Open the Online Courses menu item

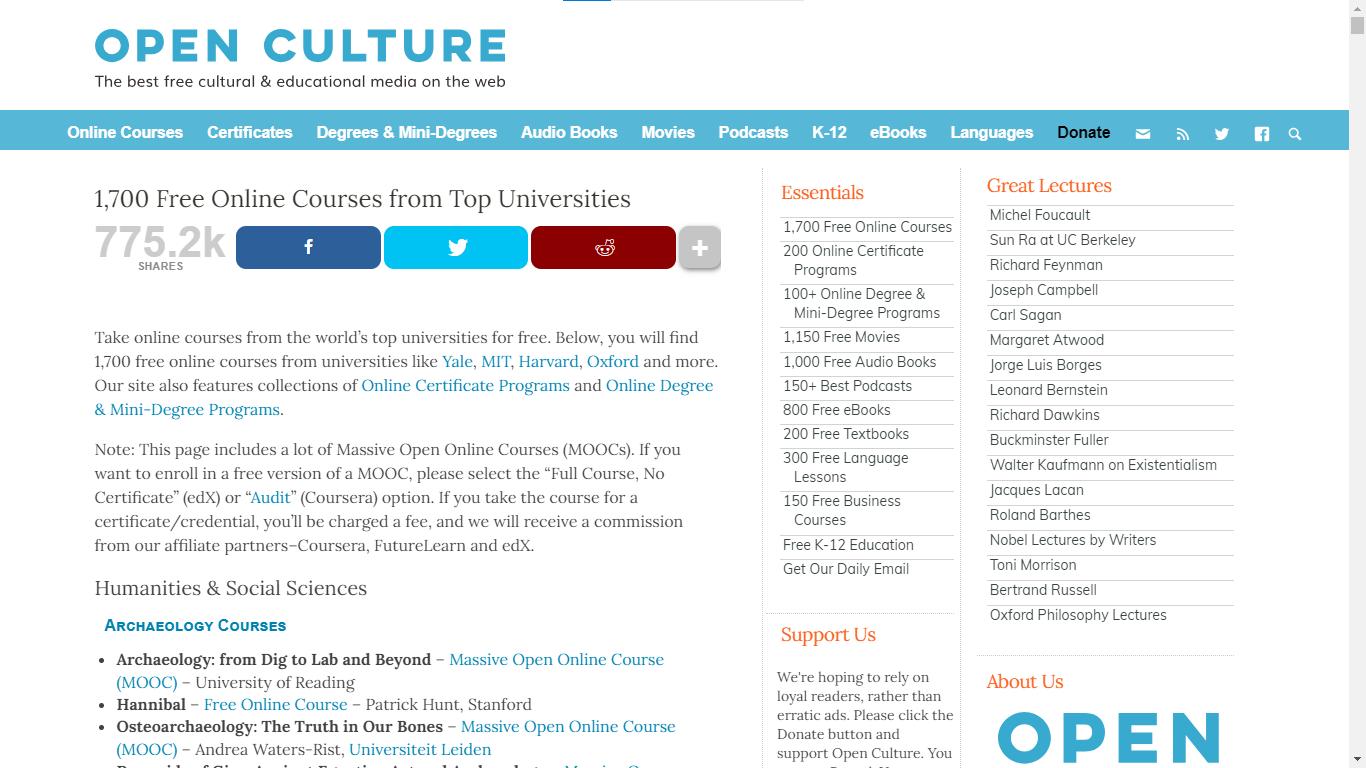125,132
